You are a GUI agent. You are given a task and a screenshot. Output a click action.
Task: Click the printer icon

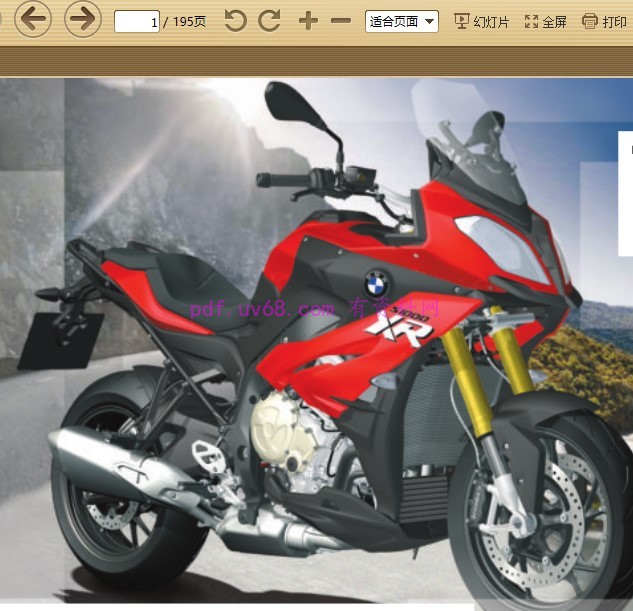coord(590,21)
